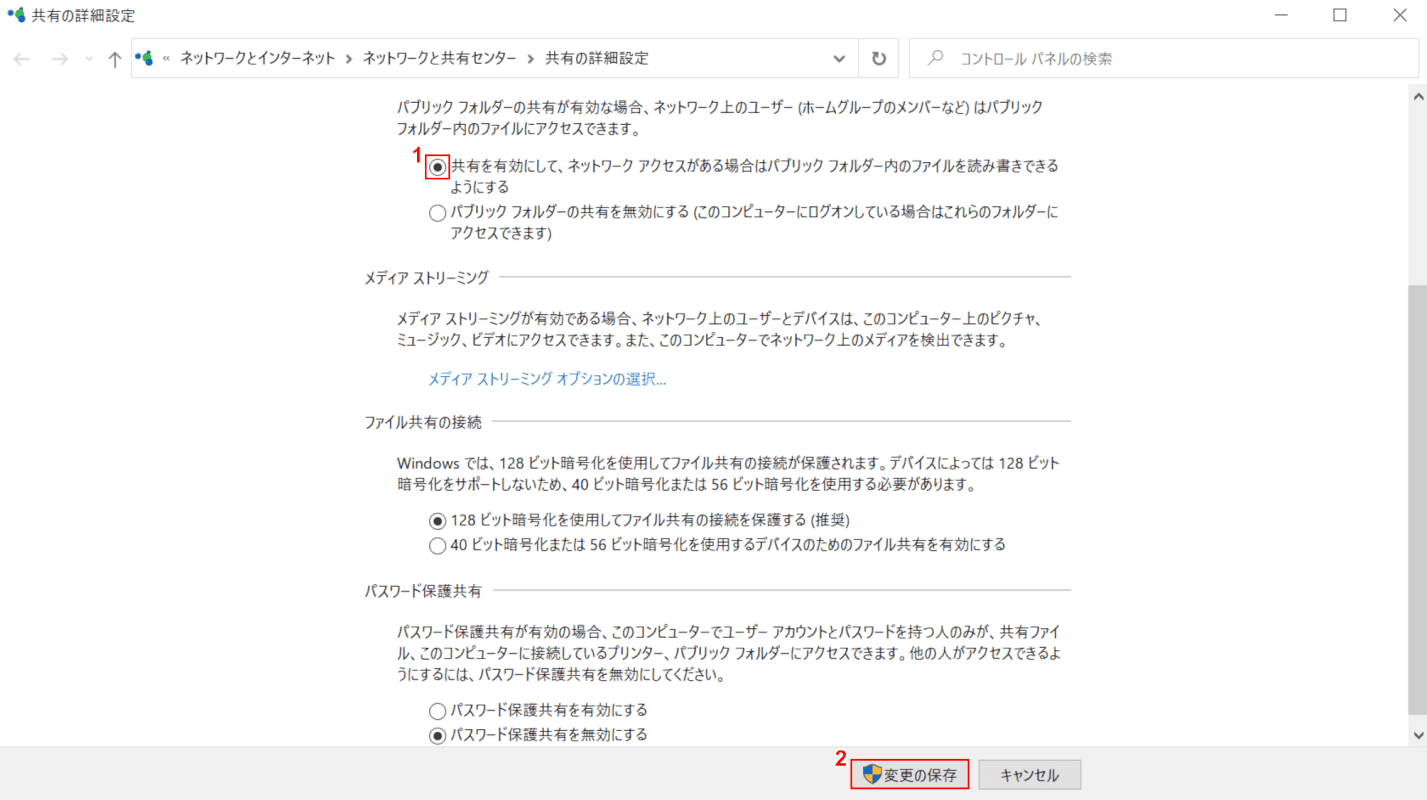Expand the address bar history dropdown
The image size is (1427, 800).
click(839, 59)
